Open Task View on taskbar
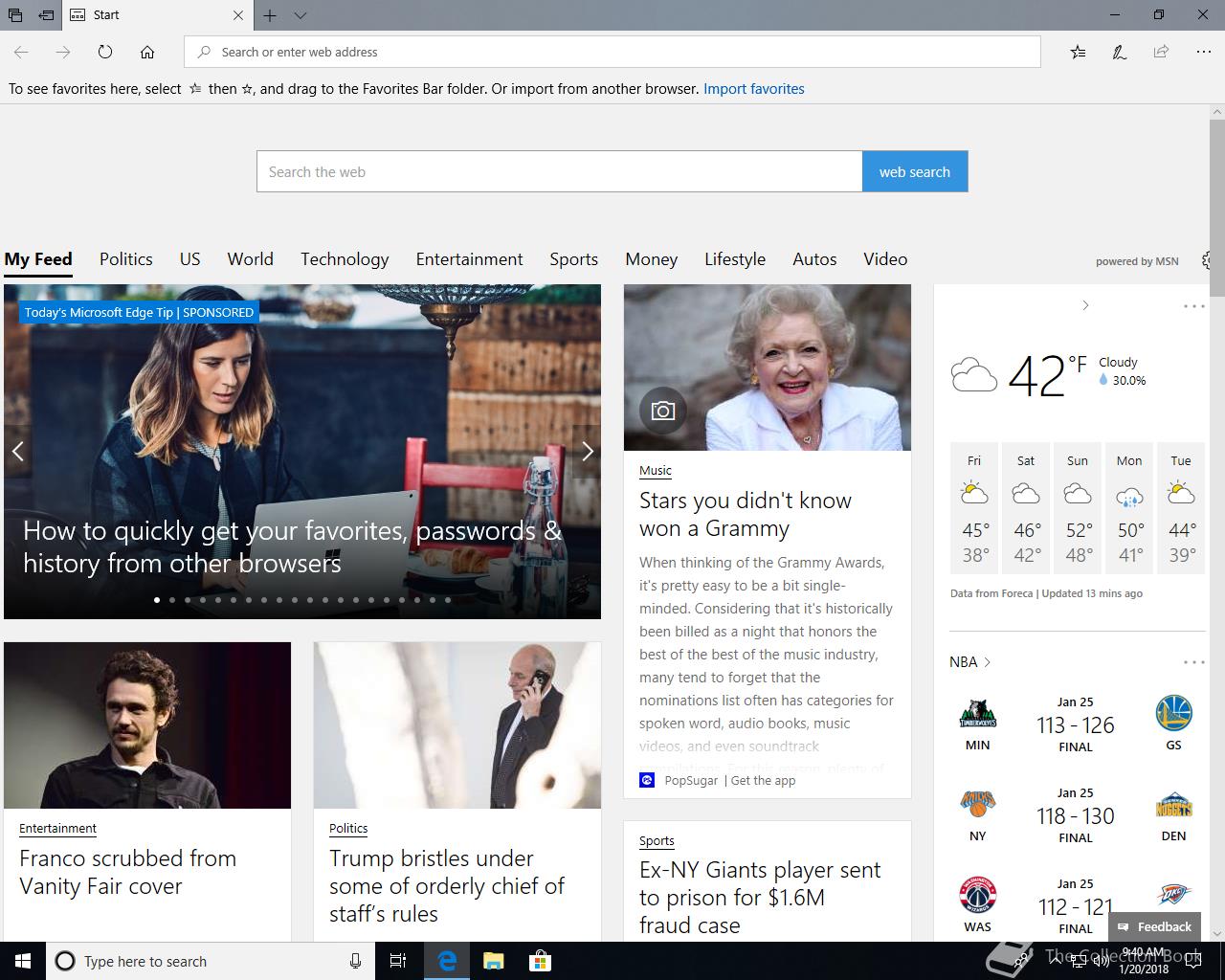 (x=399, y=961)
